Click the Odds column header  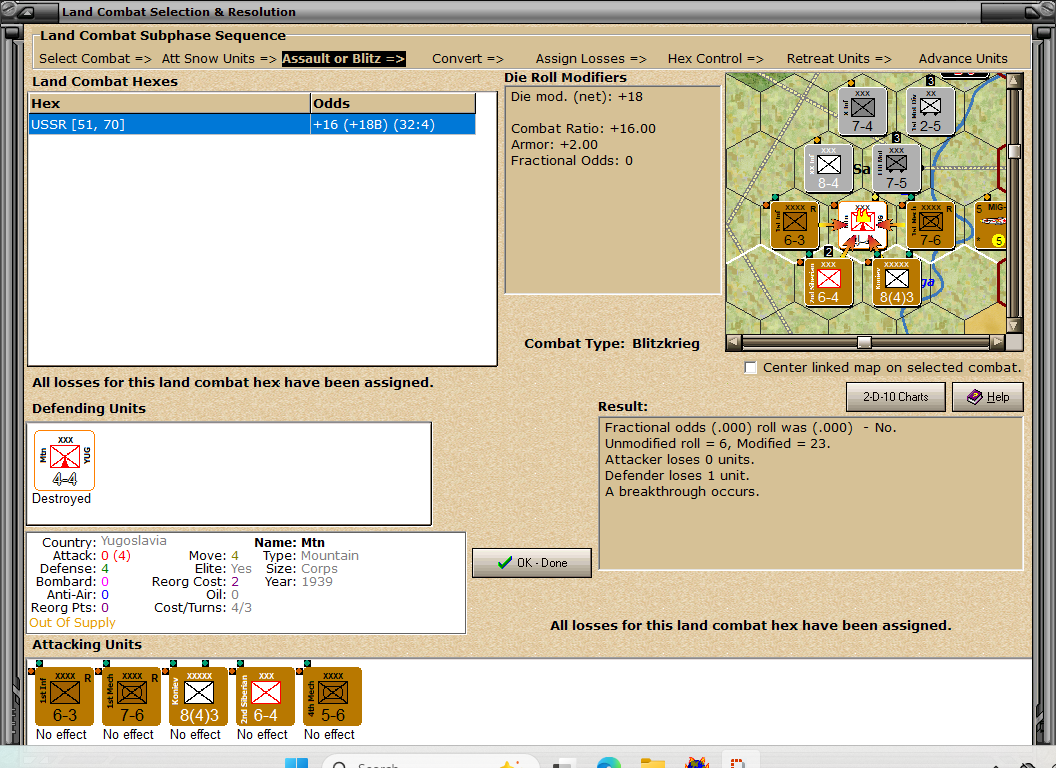tap(393, 104)
